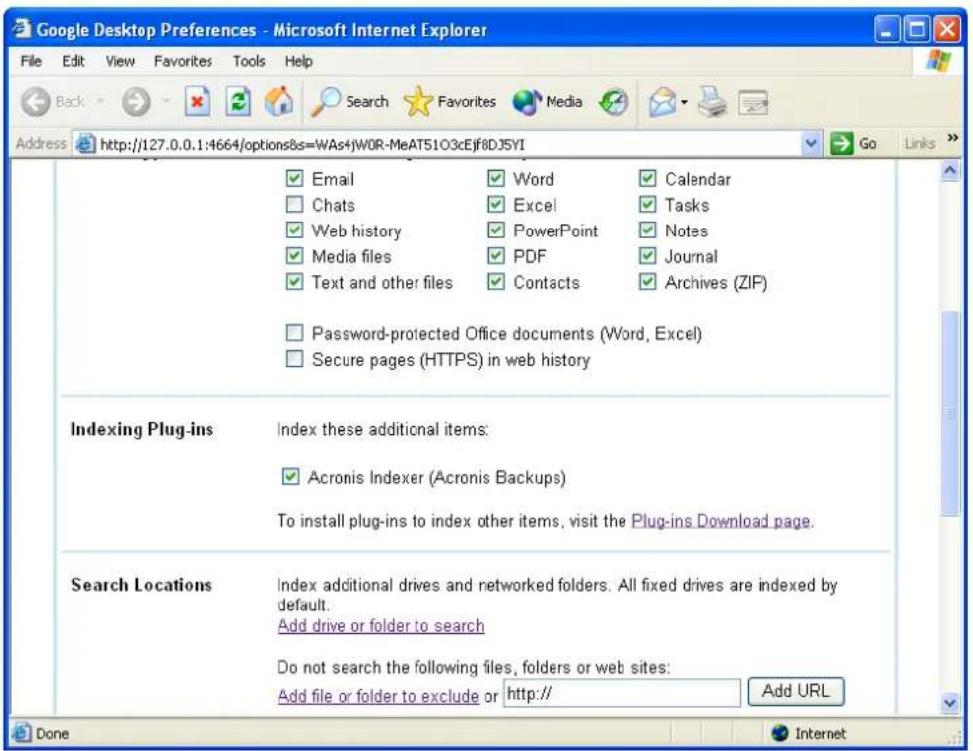Open the Mail envelope icon

point(662,102)
